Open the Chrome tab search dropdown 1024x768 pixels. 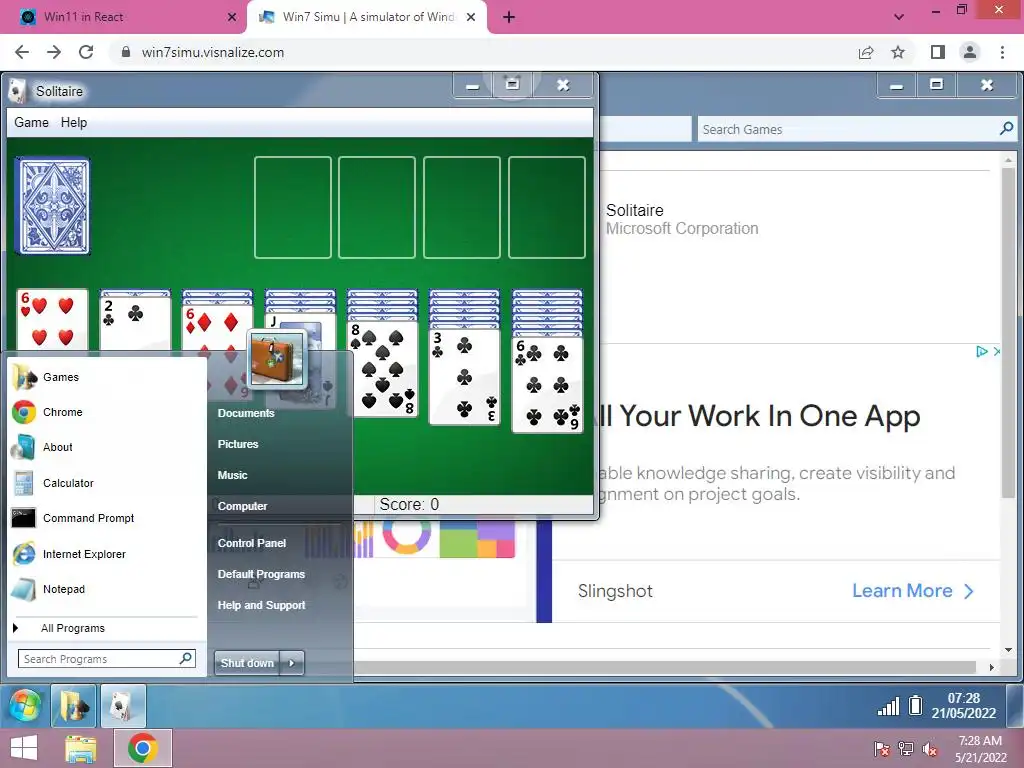(899, 17)
